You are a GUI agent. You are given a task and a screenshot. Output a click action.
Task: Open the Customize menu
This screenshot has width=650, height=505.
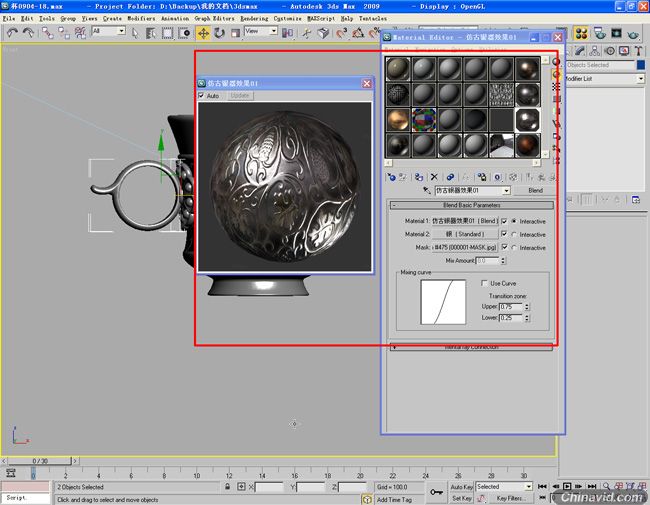(x=287, y=19)
